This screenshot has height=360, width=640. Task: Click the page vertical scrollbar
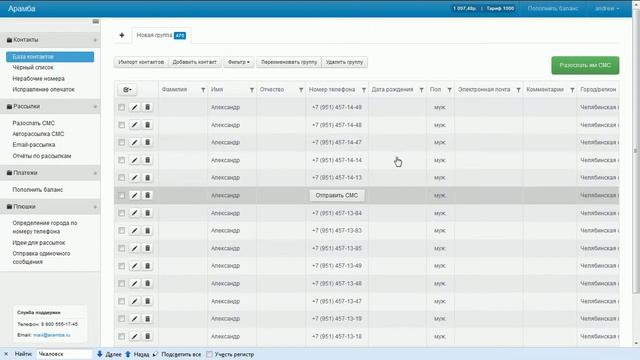[636, 151]
